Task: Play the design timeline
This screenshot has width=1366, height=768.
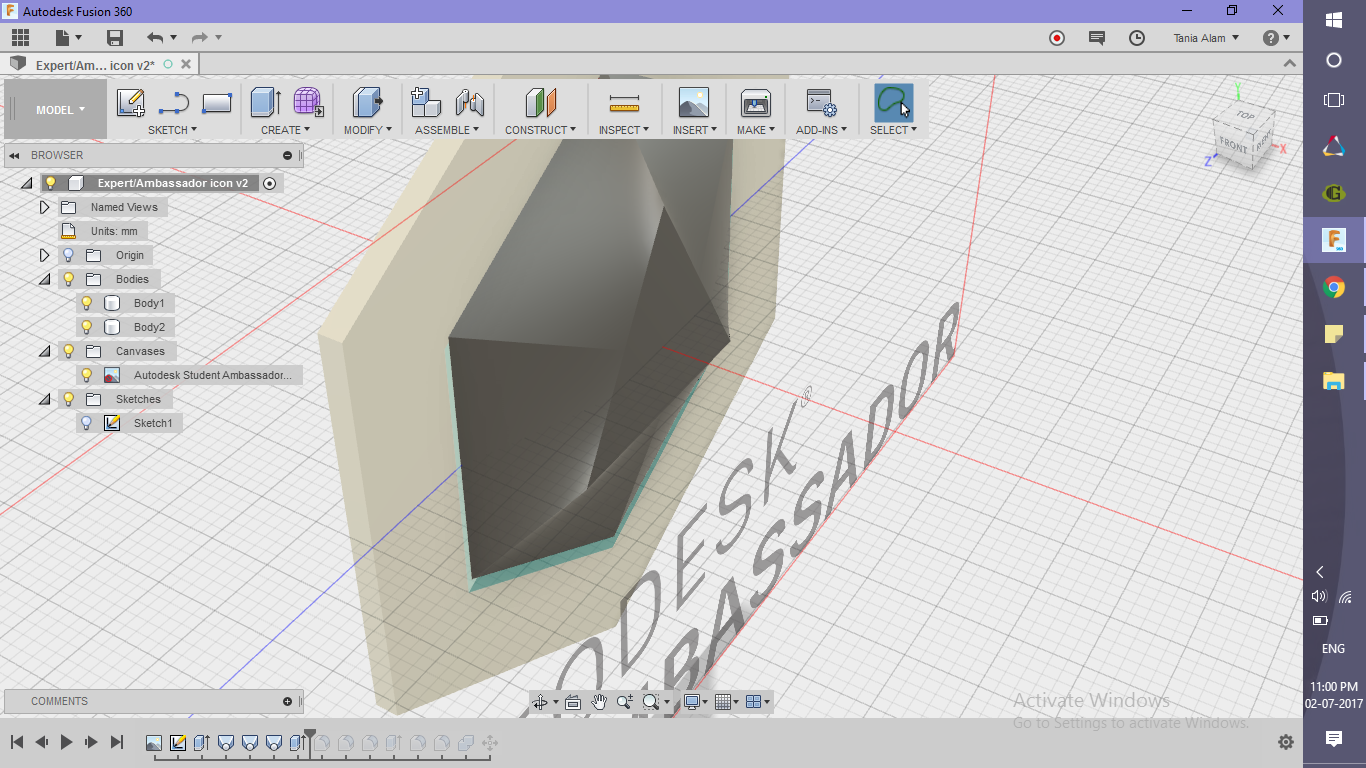Action: pos(67,742)
